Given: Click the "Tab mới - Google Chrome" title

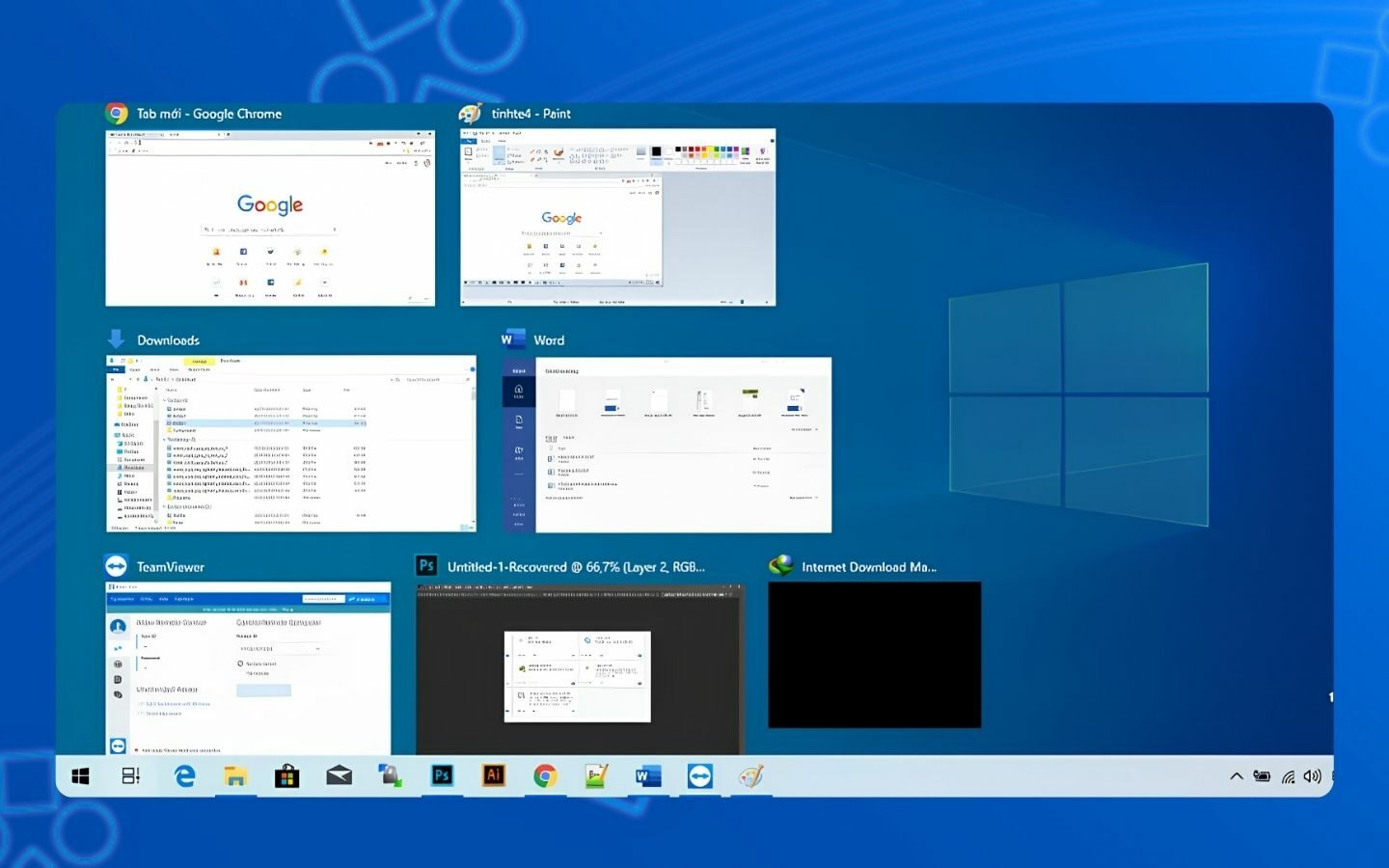Looking at the screenshot, I should tap(209, 114).
